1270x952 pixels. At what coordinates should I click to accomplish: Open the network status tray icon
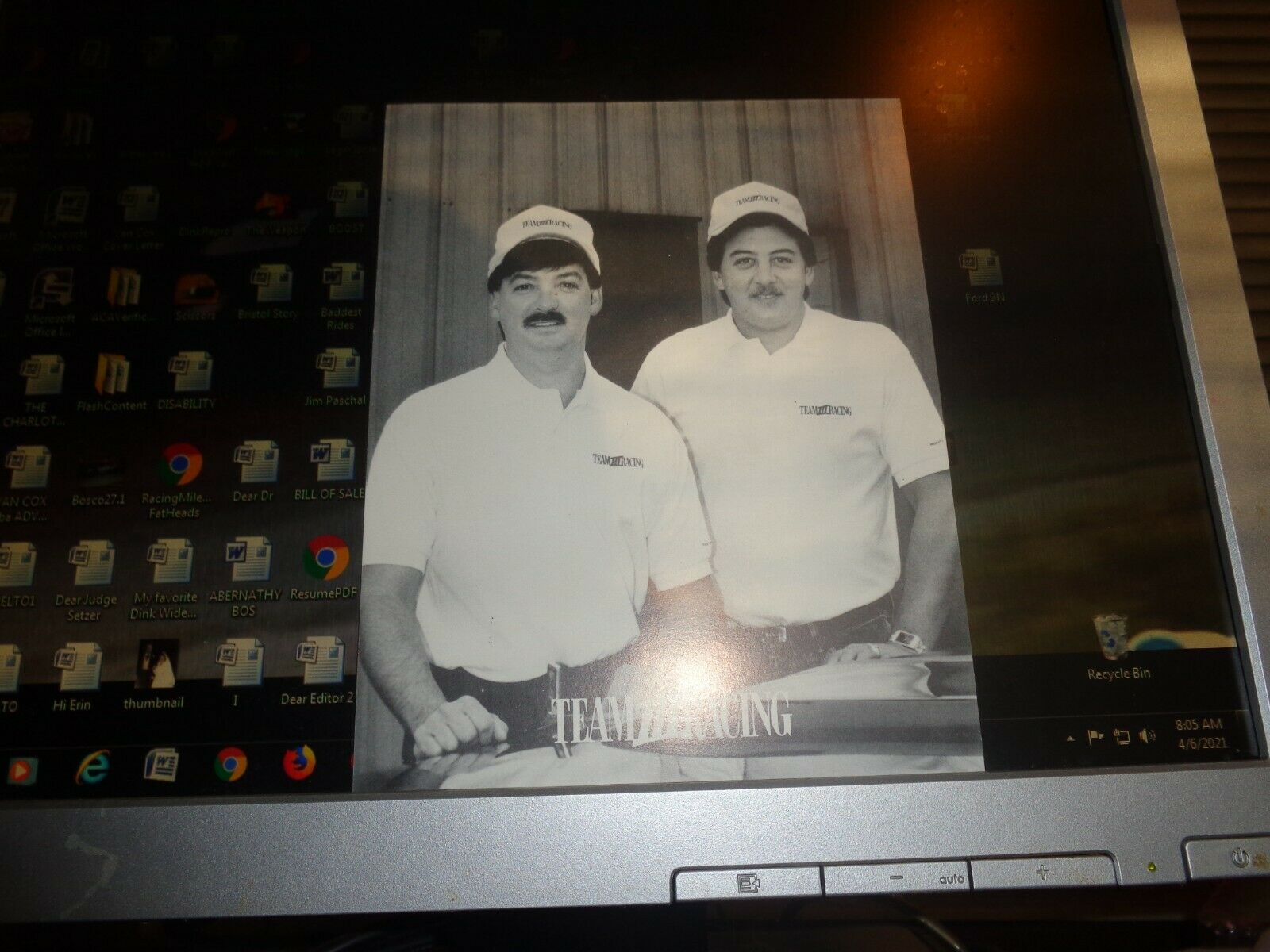click(x=1122, y=737)
